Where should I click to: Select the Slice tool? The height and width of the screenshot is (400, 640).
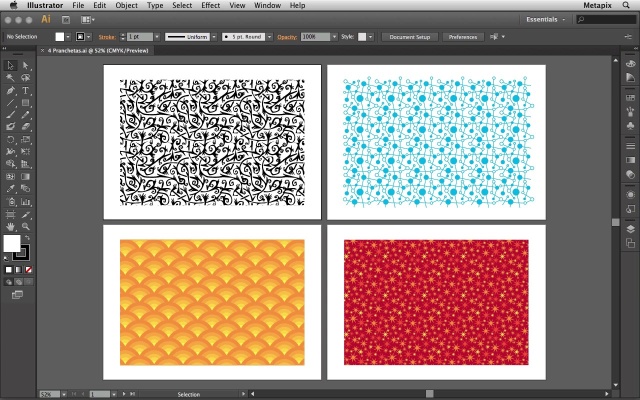25,214
